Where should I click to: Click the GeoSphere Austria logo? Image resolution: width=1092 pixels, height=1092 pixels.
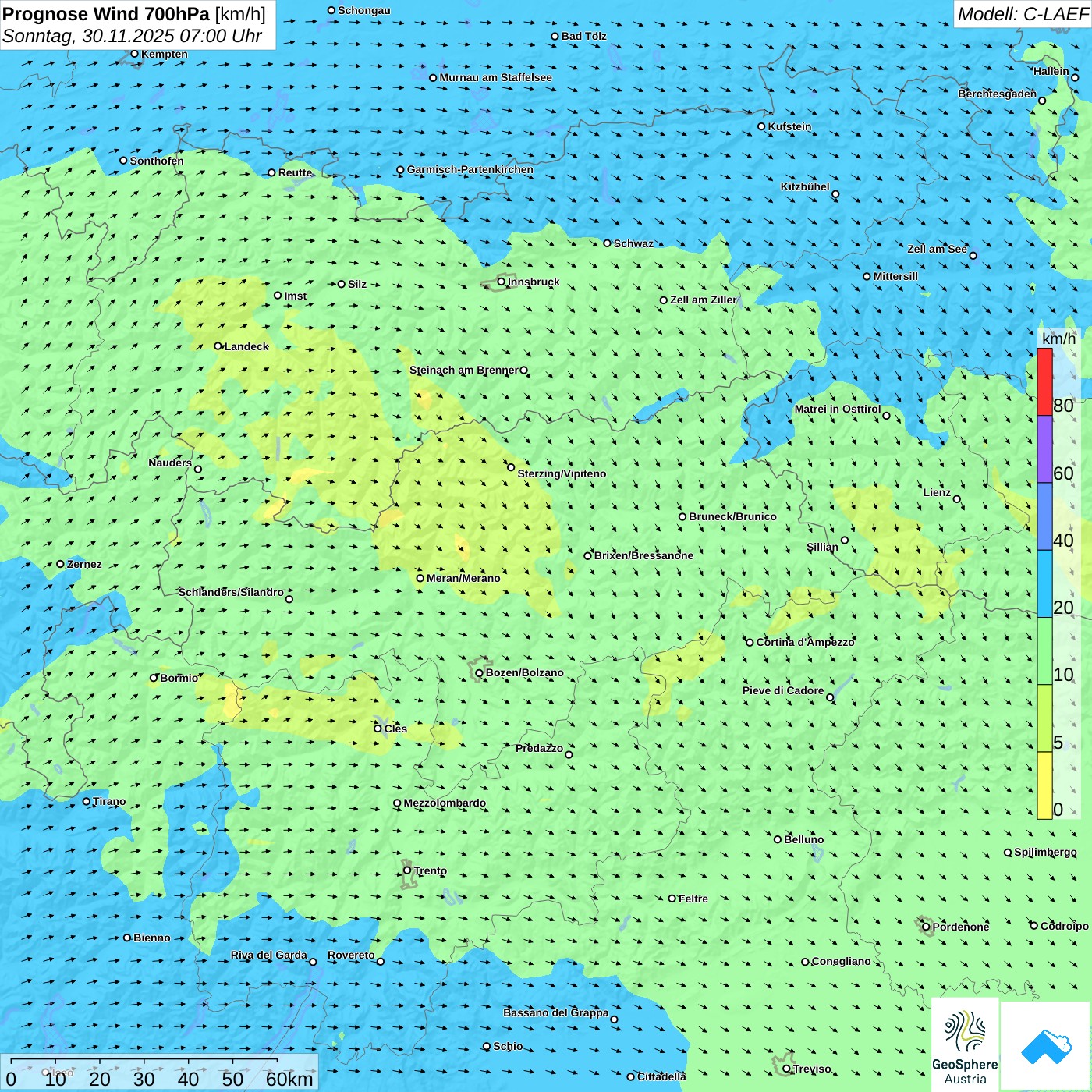pos(965,1044)
